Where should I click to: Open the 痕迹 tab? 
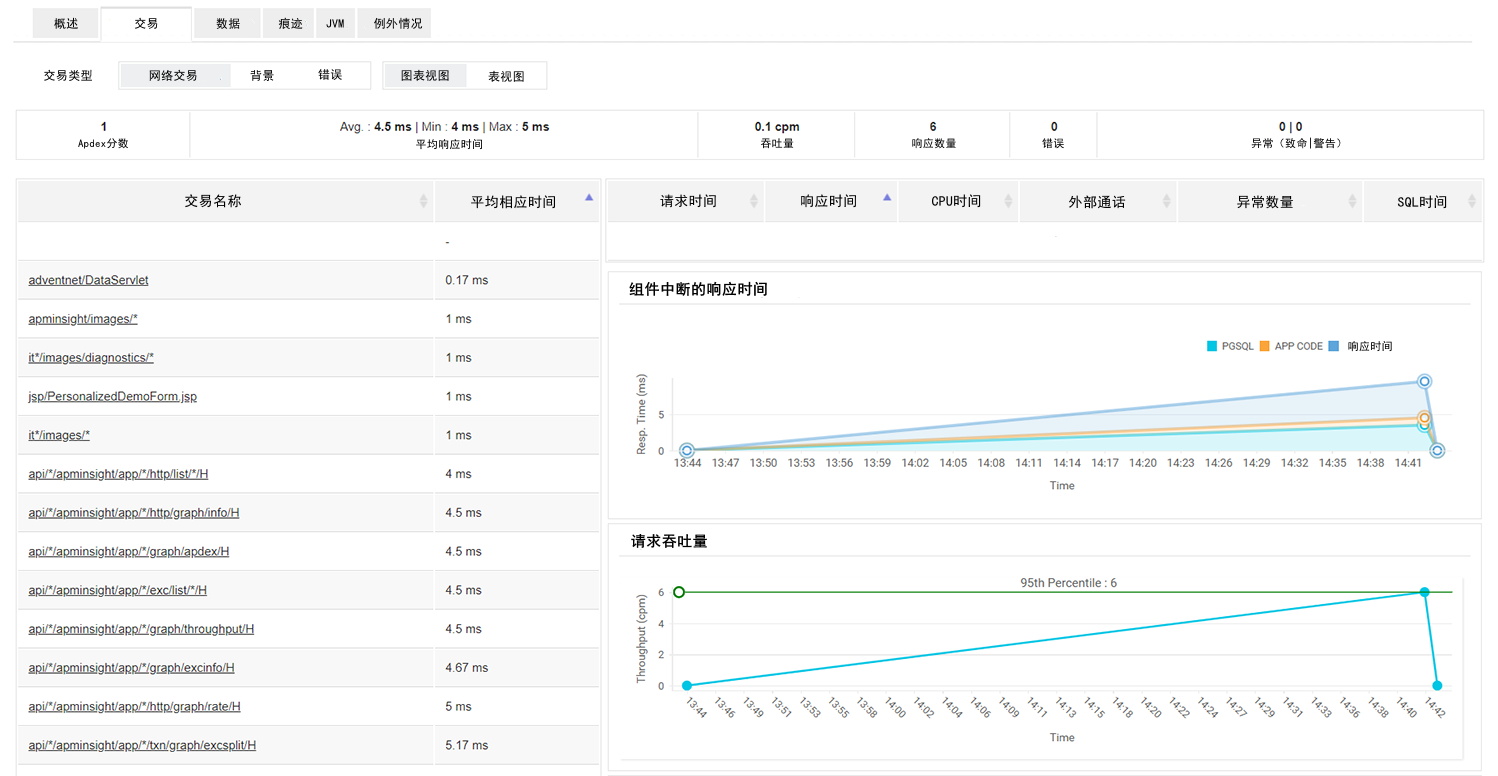(290, 23)
